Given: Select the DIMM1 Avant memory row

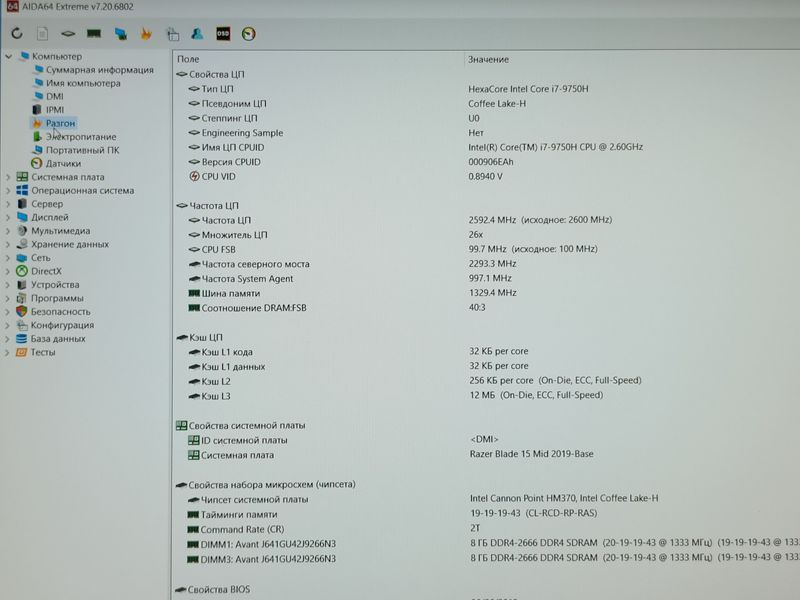Looking at the screenshot, I should point(487,543).
